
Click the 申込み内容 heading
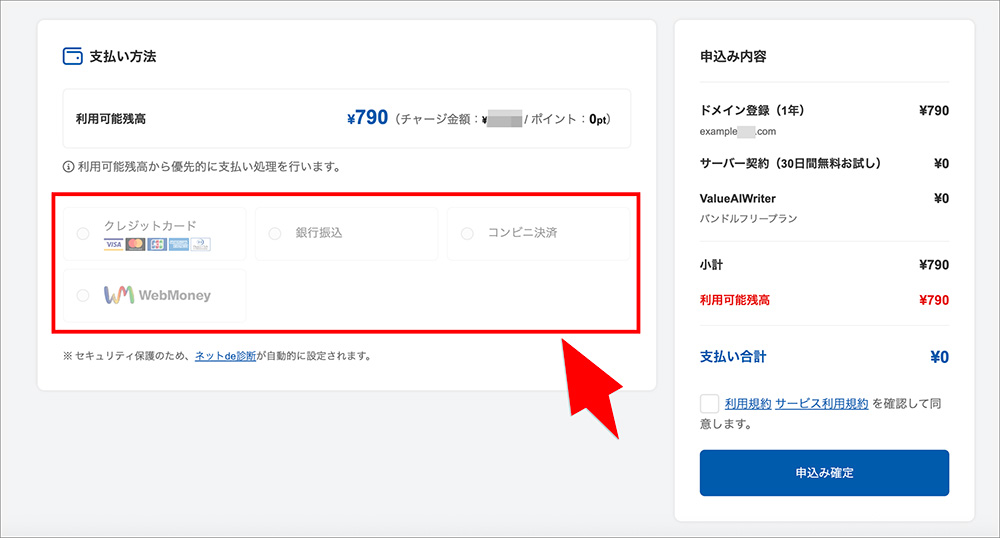[x=733, y=56]
